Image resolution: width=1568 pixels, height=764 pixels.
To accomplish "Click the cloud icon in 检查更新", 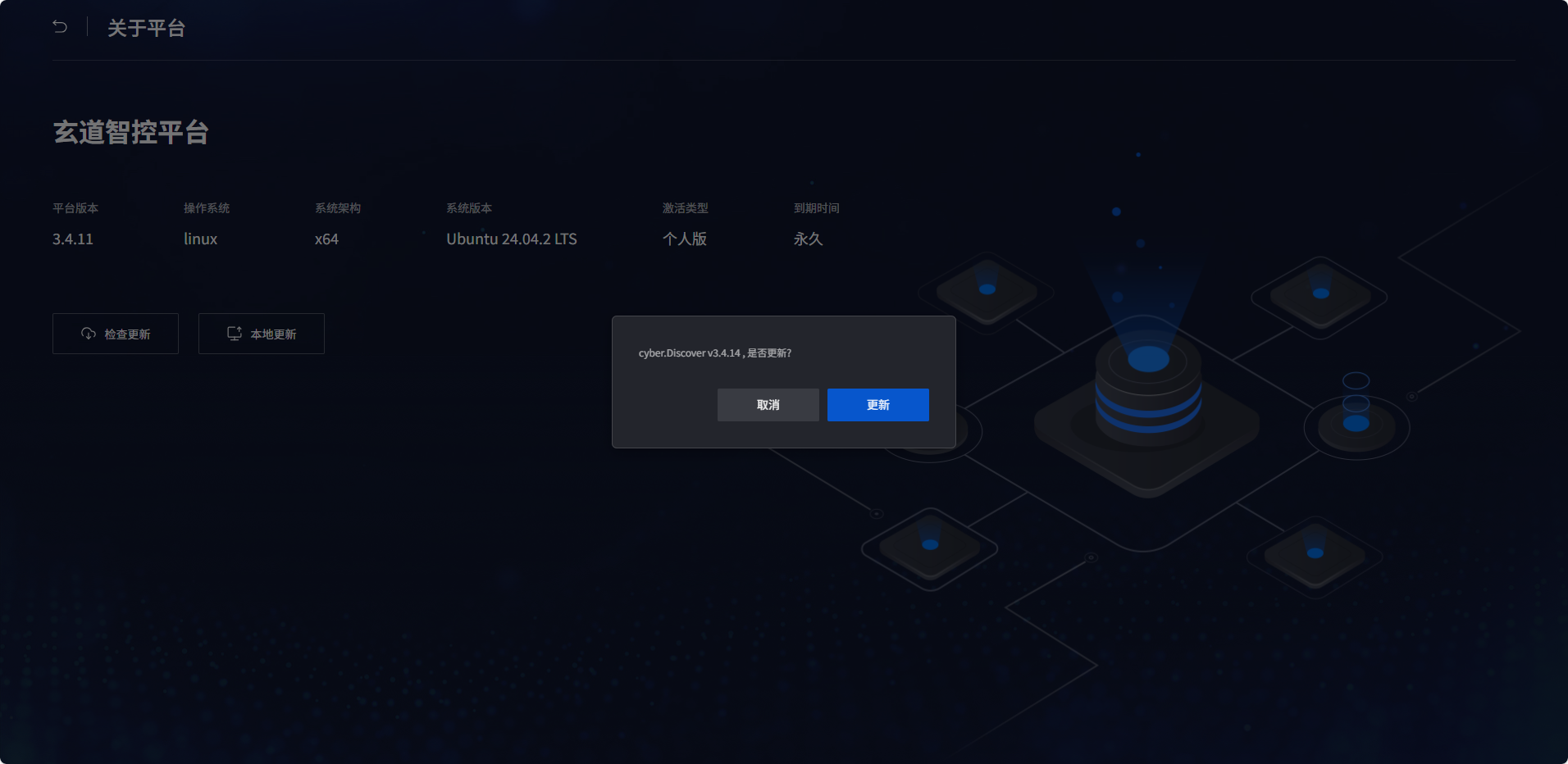I will [89, 334].
